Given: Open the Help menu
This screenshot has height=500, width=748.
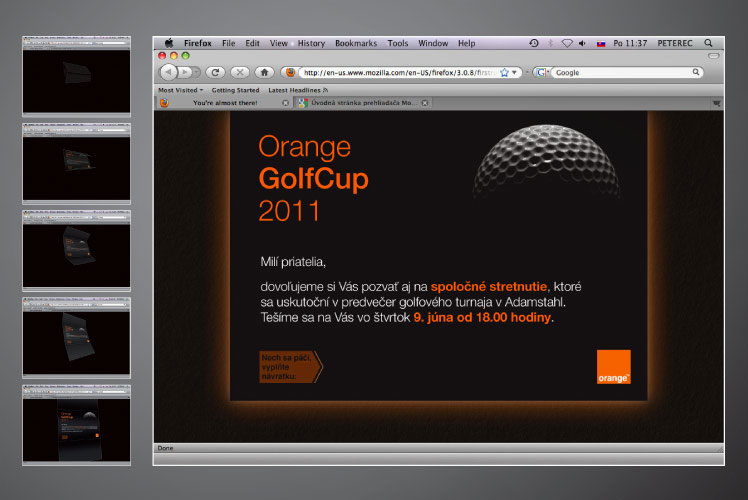Looking at the screenshot, I should point(467,43).
